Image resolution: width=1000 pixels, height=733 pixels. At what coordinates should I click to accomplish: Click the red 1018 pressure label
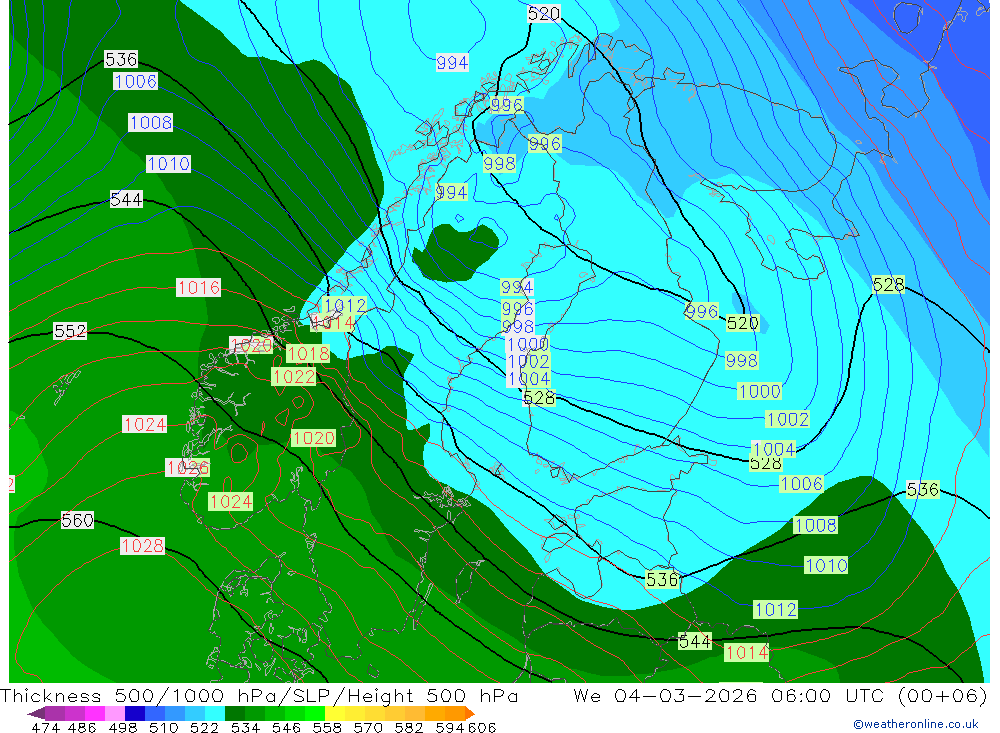pyautogui.click(x=308, y=353)
